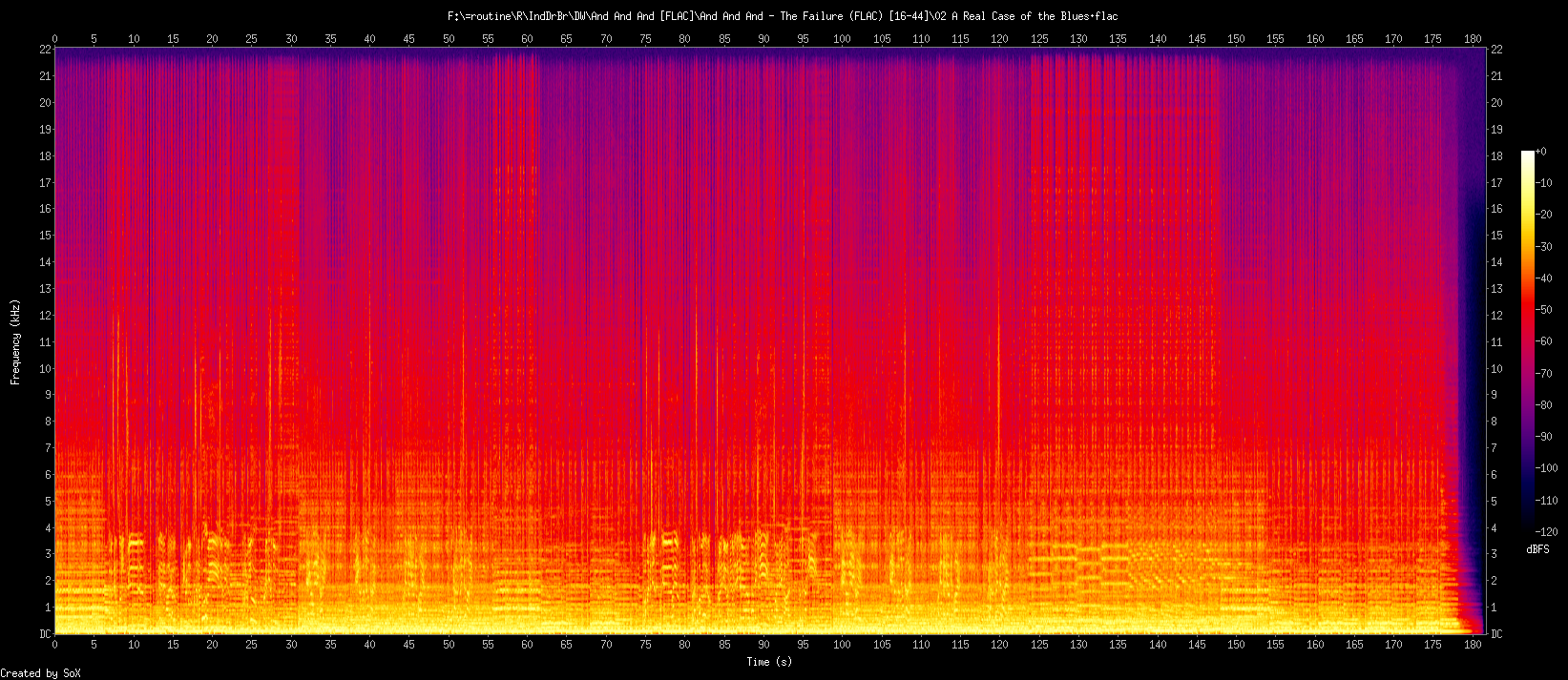Viewport: 1568px width, 680px height.
Task: Click "18" on the left frequency axis
Action: point(44,155)
